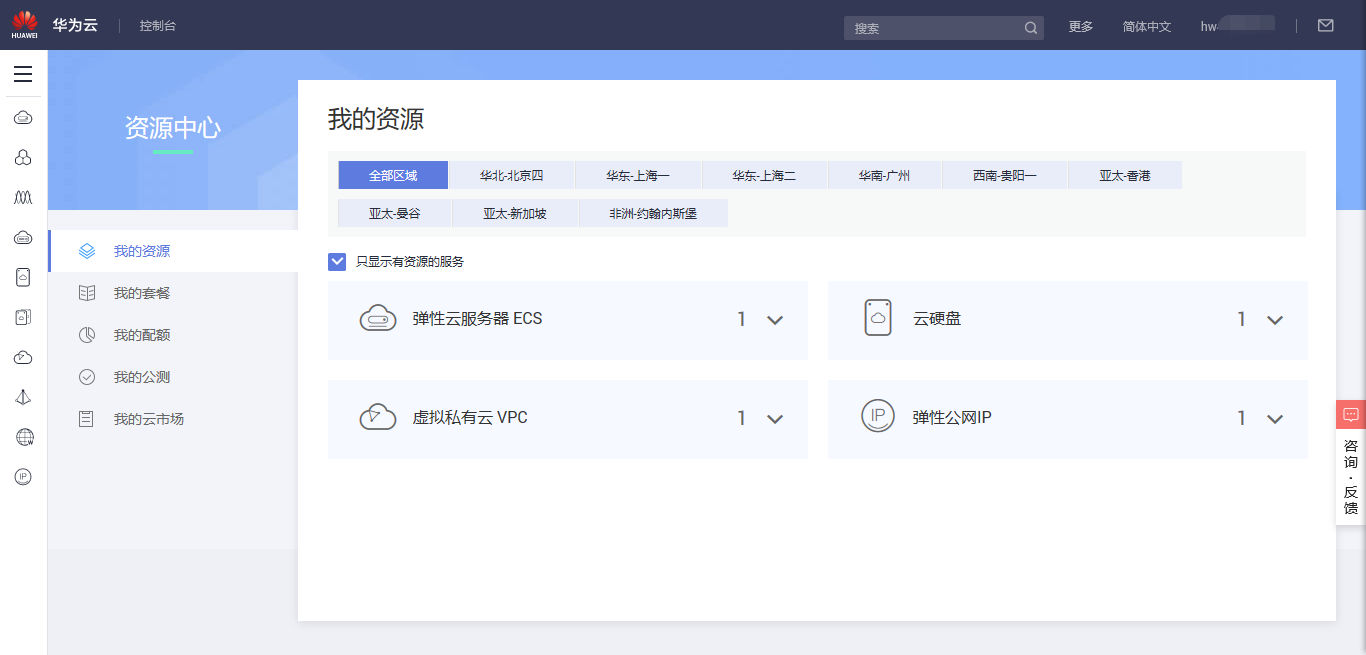Click the 虚拟私有云 VPC service name
Viewport: 1366px width, 655px height.
coord(470,417)
